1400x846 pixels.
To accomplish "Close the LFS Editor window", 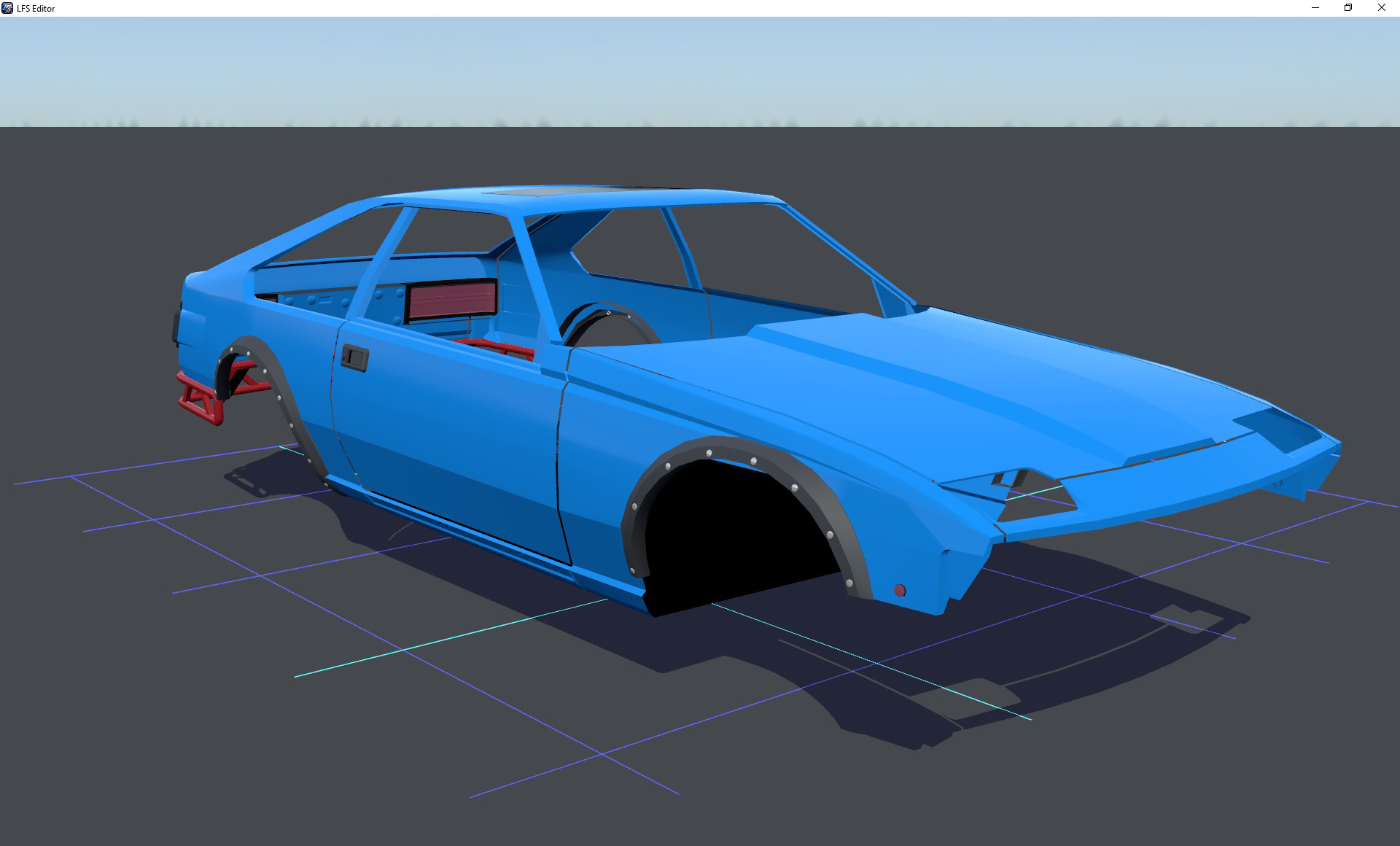I will coord(1382,8).
